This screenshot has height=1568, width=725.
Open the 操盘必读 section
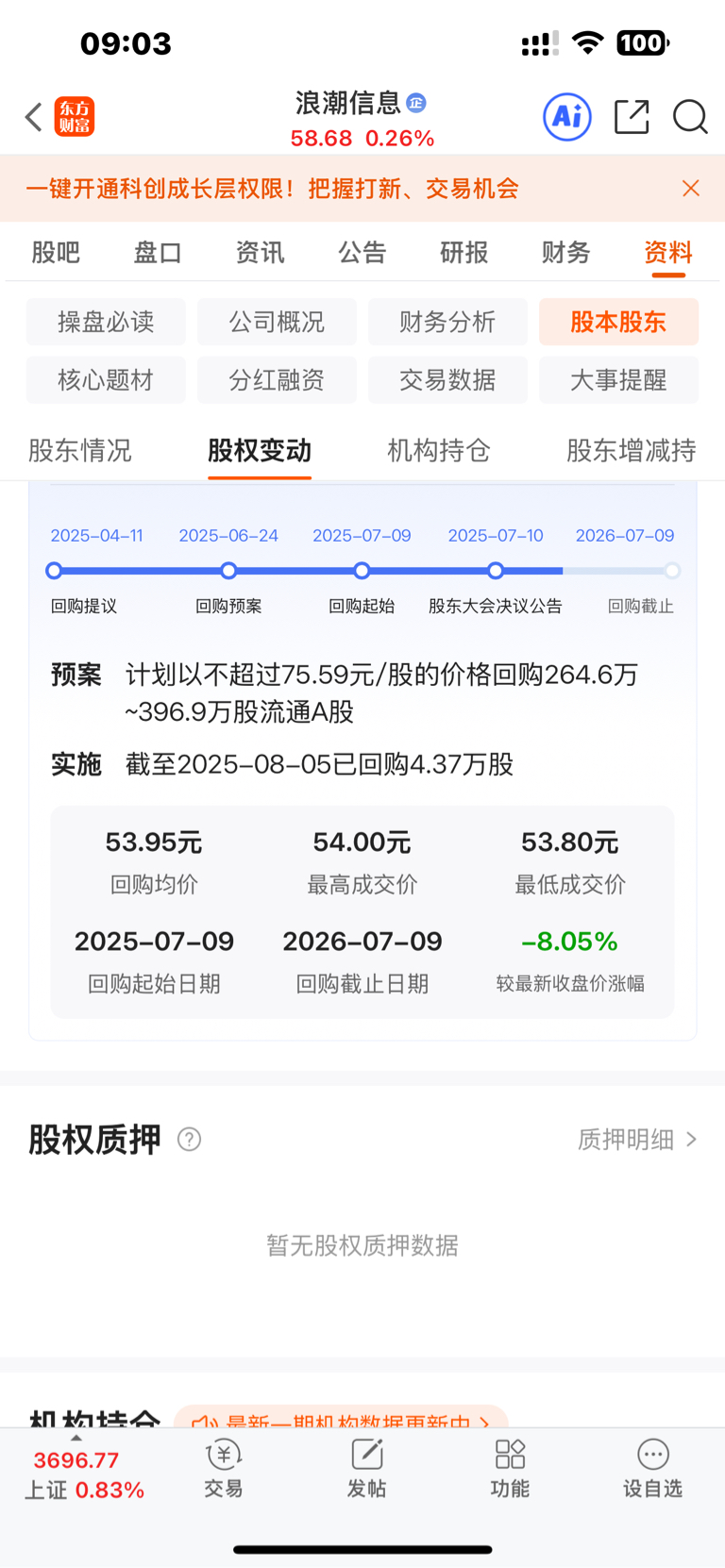tap(106, 322)
